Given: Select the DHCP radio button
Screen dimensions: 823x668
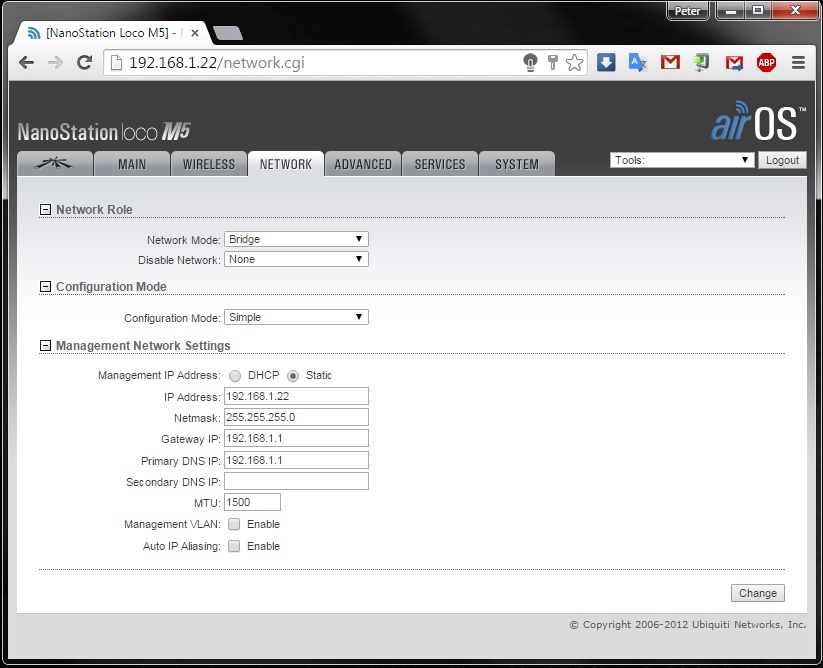Looking at the screenshot, I should (235, 376).
